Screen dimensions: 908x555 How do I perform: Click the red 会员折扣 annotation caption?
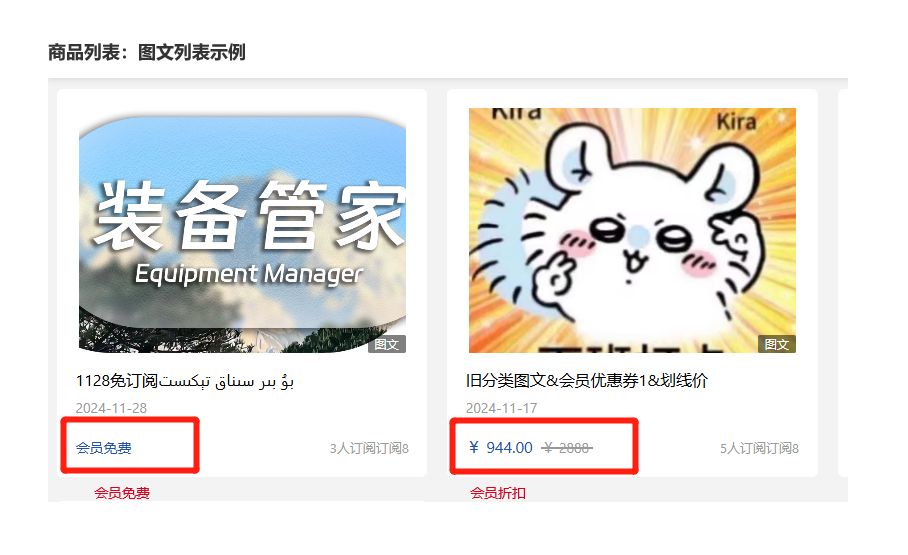[498, 493]
